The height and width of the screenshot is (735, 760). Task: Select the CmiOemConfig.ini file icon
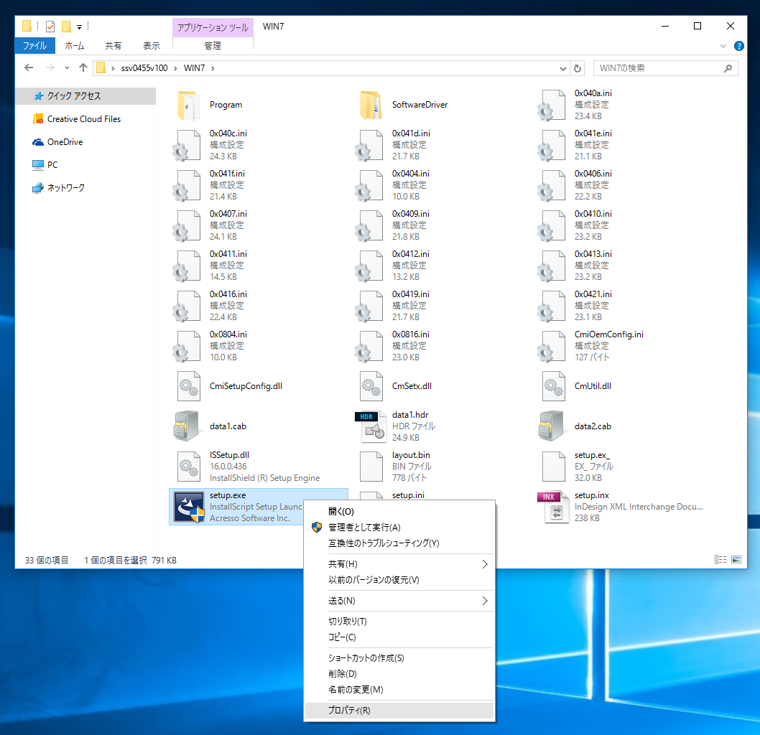(x=553, y=346)
